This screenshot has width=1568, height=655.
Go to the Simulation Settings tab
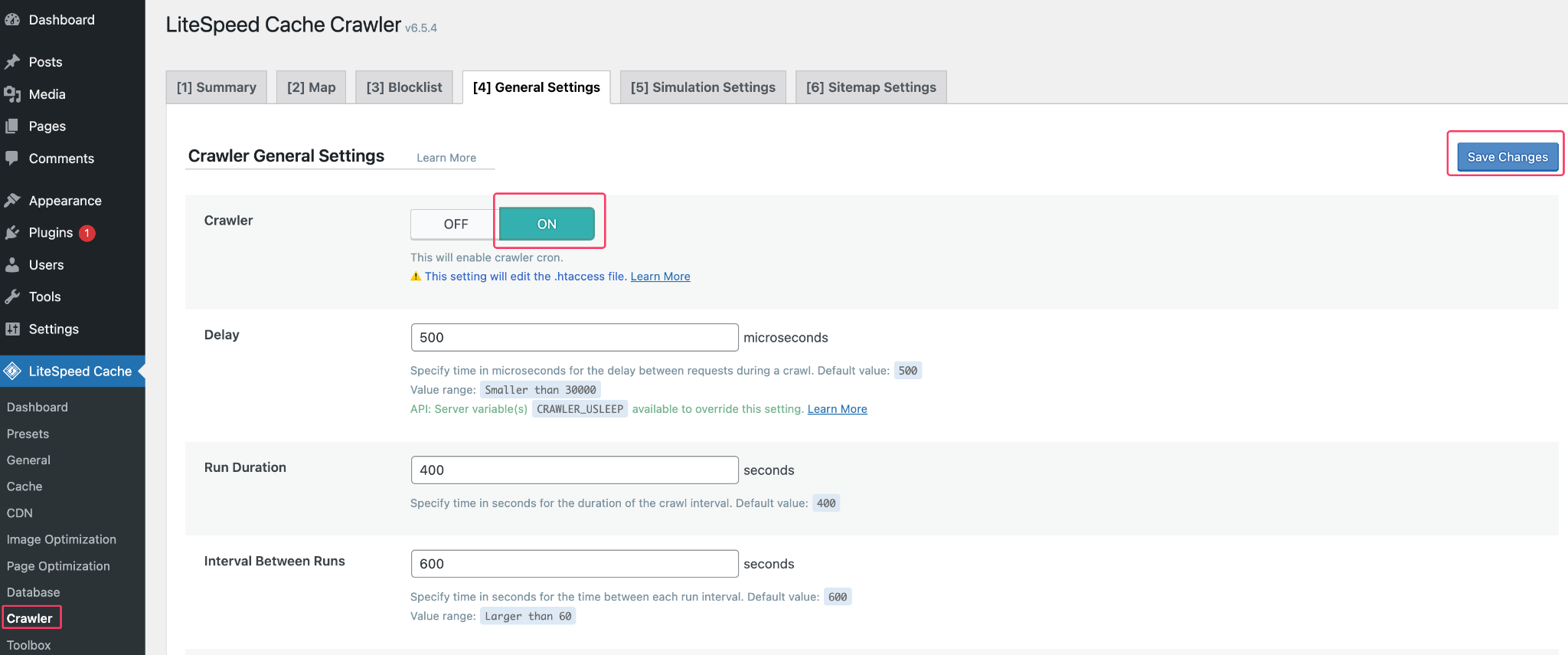click(x=702, y=87)
